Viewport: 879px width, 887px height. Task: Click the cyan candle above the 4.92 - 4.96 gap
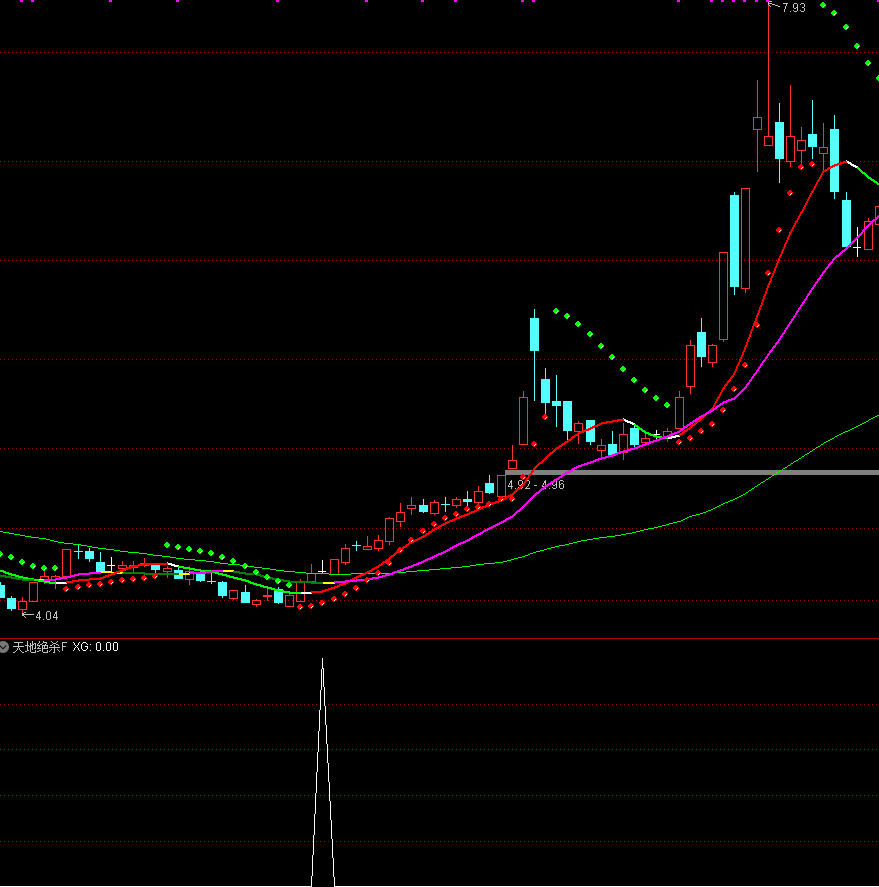tap(534, 335)
